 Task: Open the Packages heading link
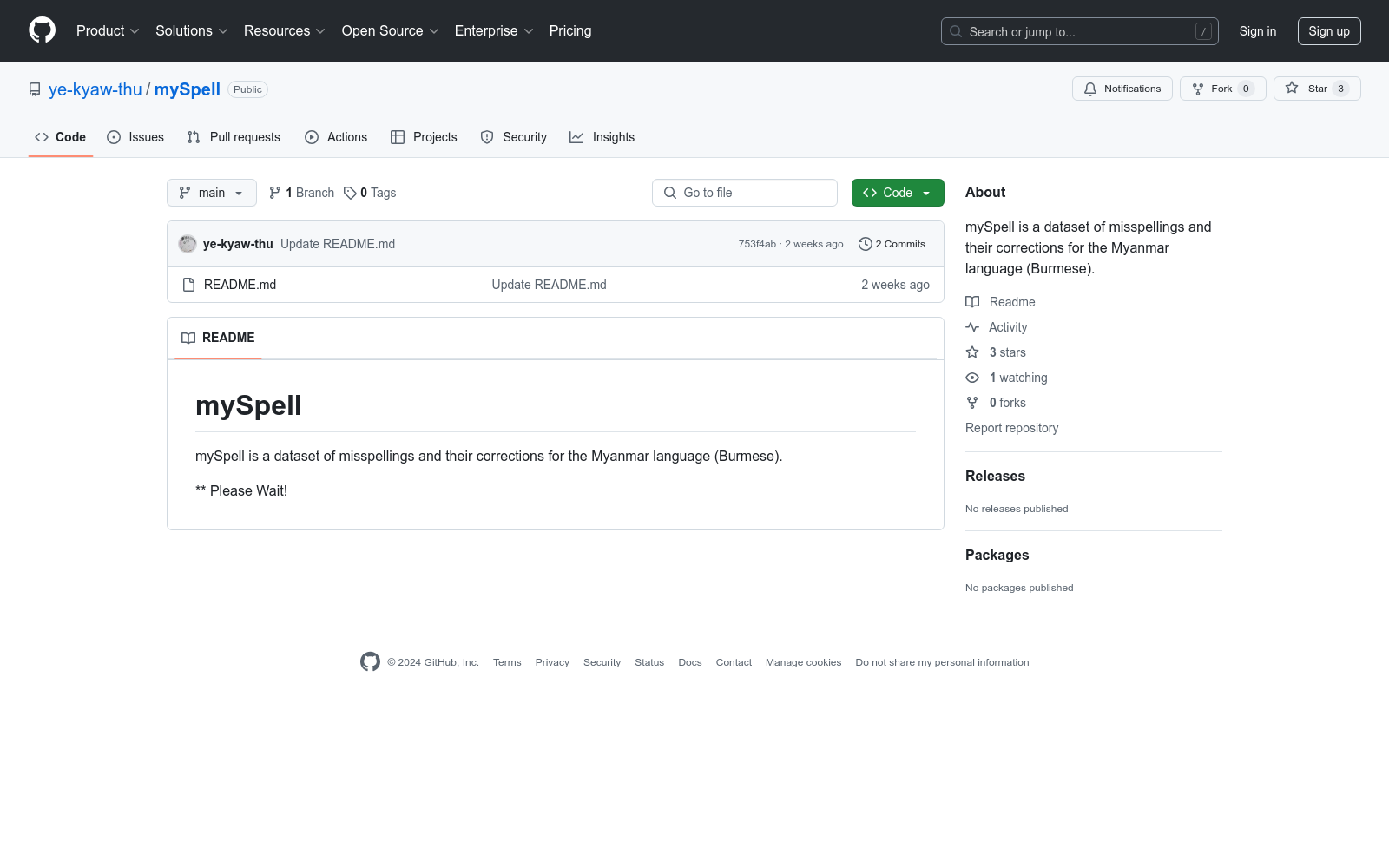[x=997, y=555]
